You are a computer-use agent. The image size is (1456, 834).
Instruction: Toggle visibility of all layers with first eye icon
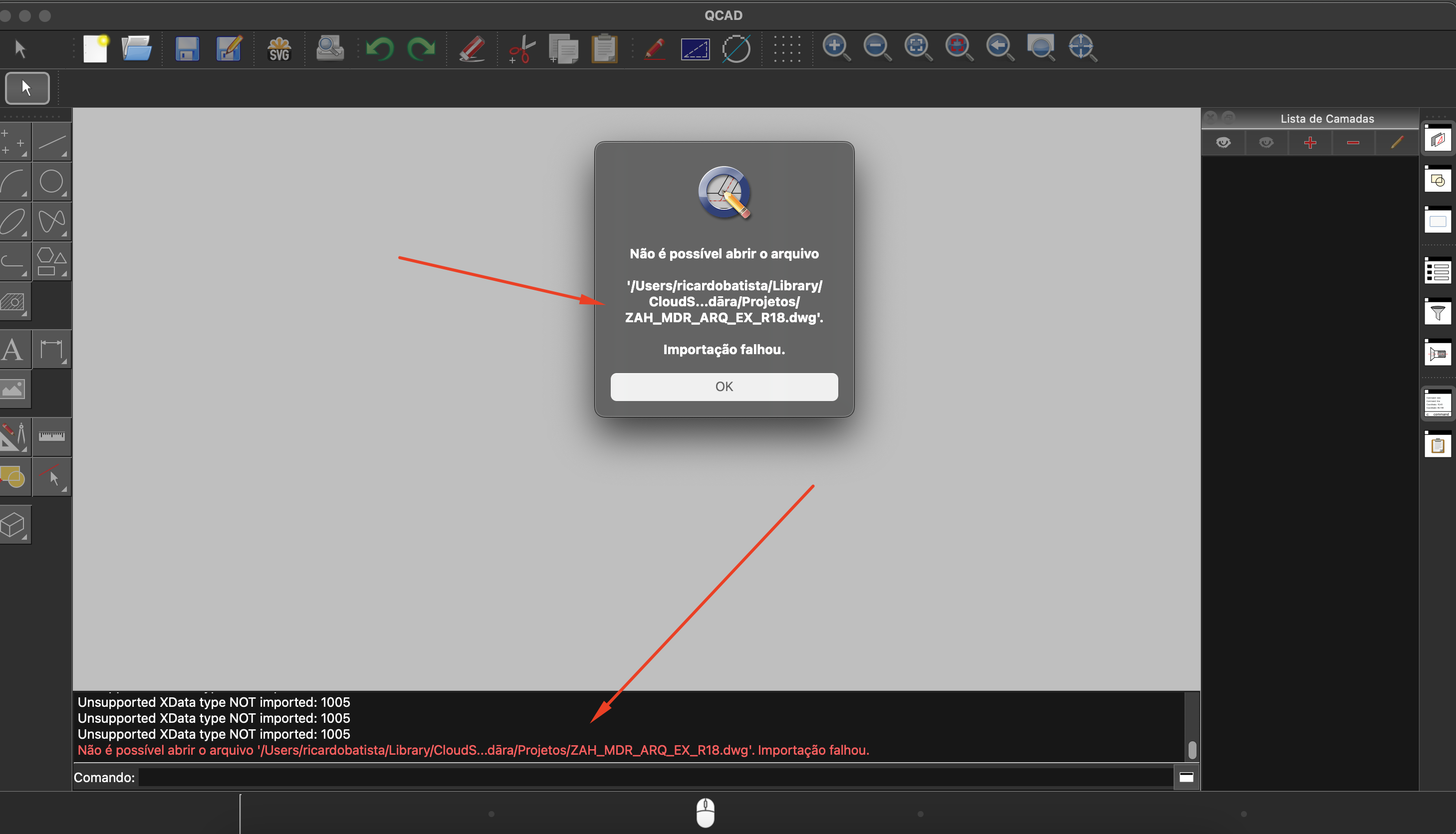(1224, 142)
